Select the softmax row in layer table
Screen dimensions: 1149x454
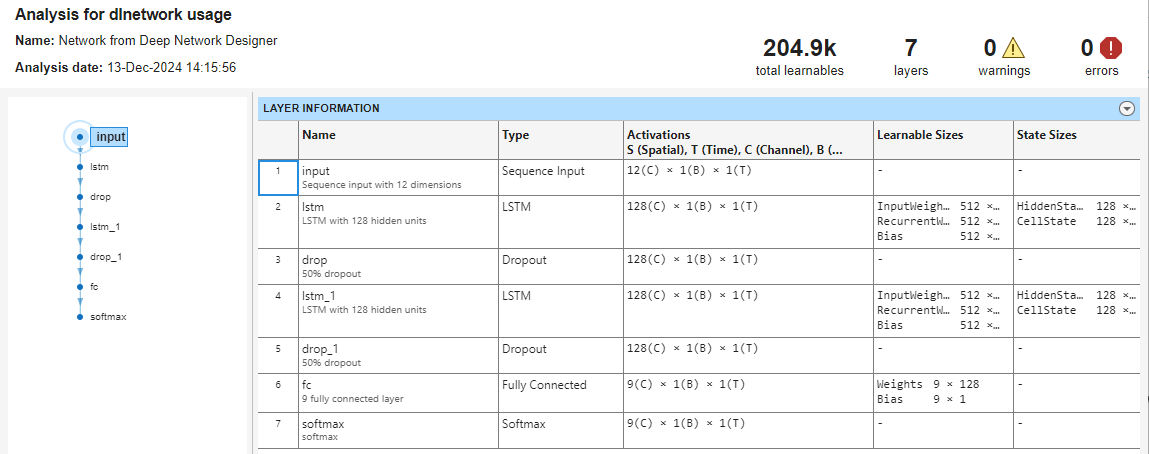pyautogui.click(x=560, y=430)
